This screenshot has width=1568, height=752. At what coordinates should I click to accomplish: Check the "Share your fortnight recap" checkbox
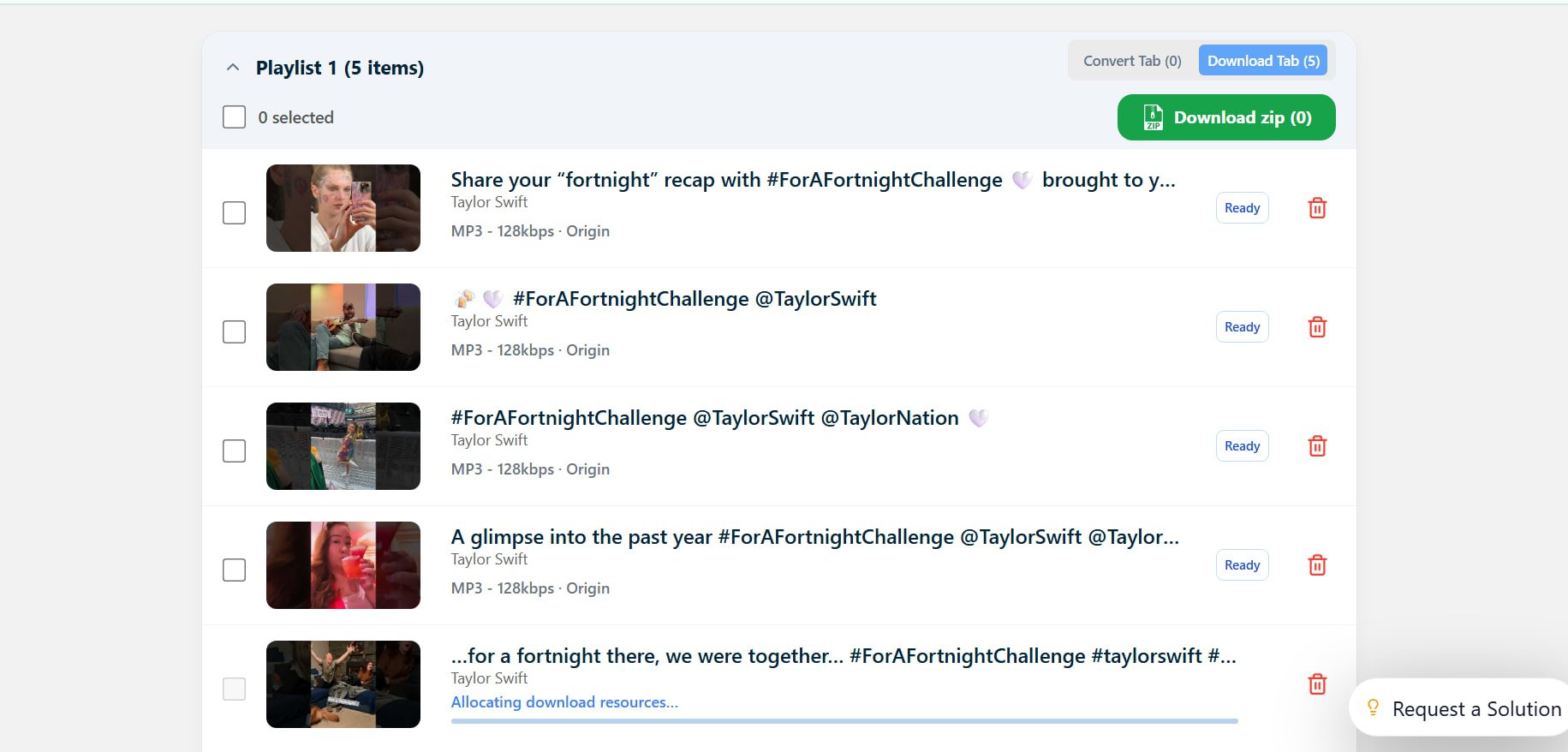point(234,212)
